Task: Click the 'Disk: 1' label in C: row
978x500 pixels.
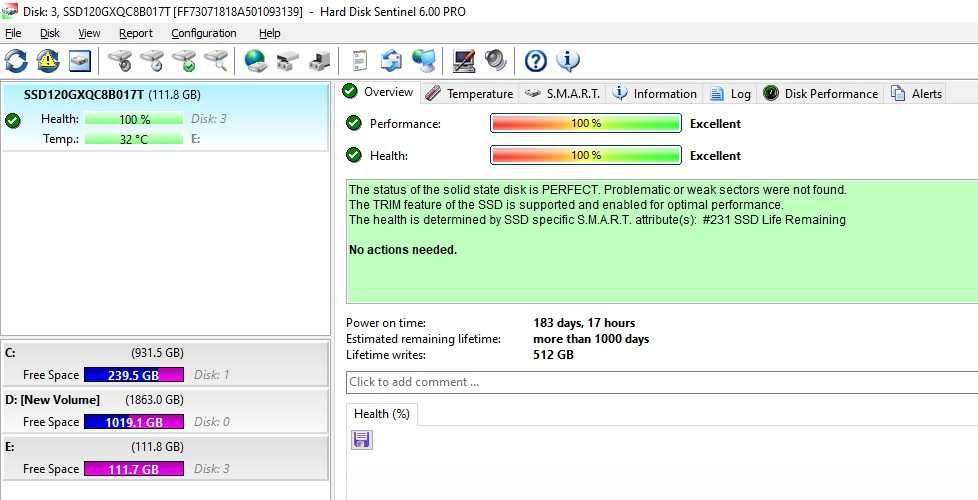Action: pos(211,375)
